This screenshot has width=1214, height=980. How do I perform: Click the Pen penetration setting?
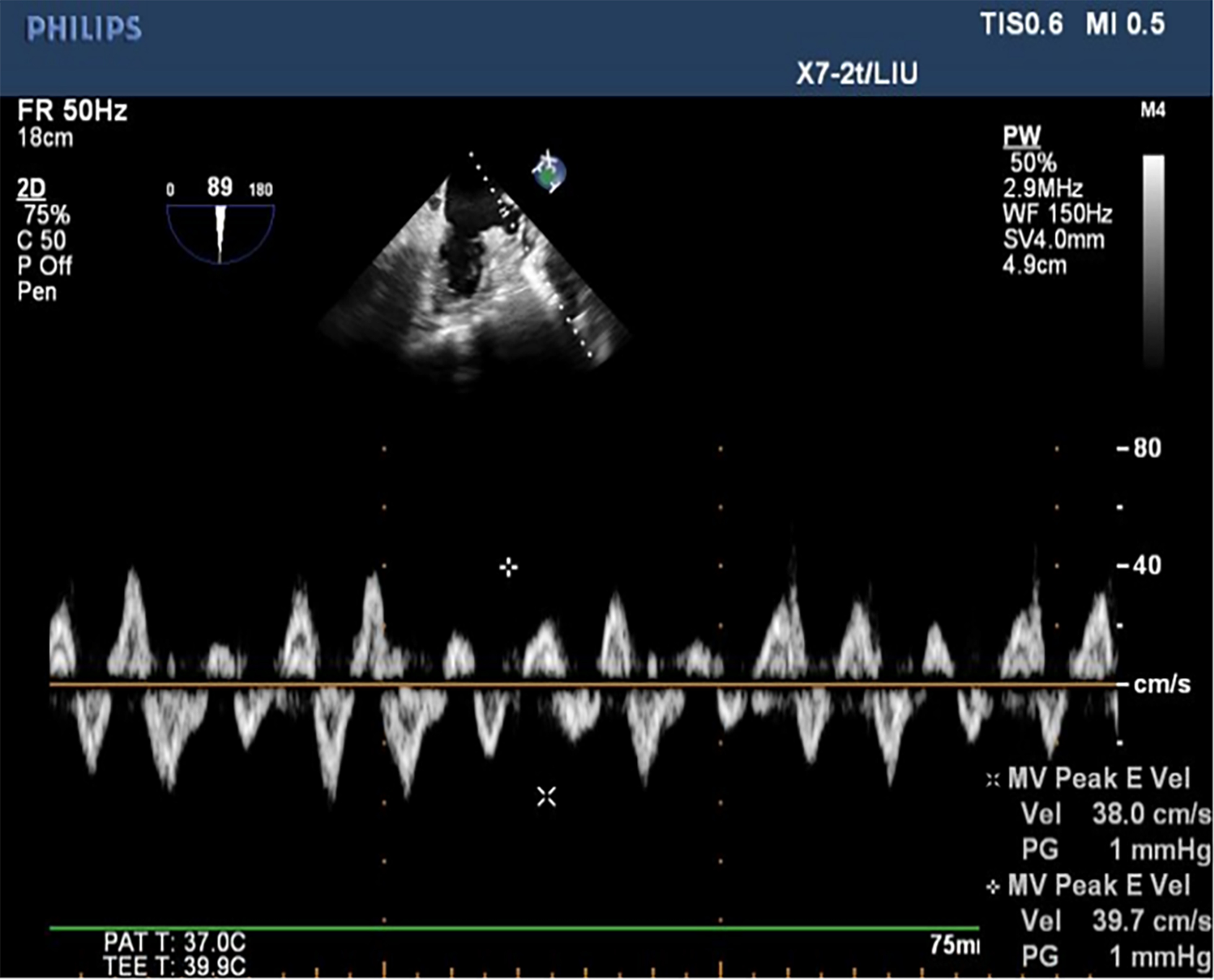[x=37, y=291]
